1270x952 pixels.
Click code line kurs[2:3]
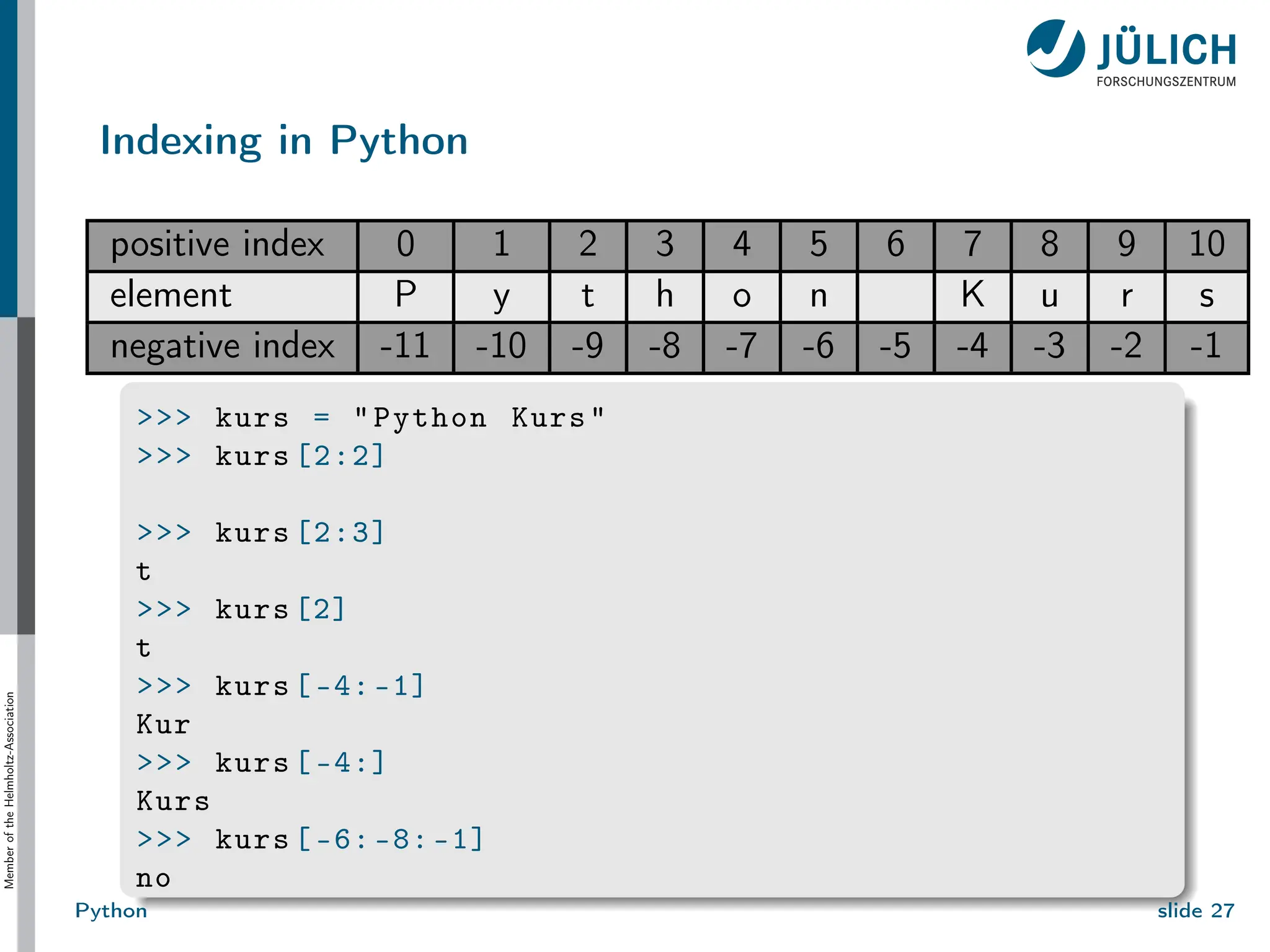pos(260,534)
